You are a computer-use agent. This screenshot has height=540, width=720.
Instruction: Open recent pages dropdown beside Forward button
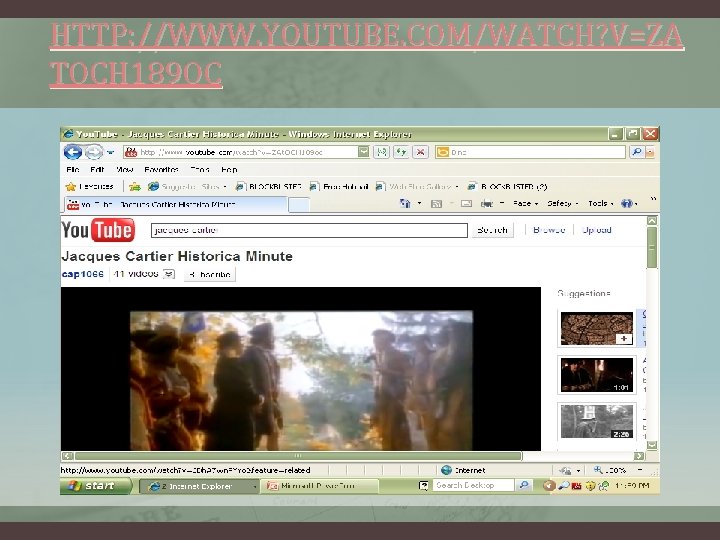(110, 152)
